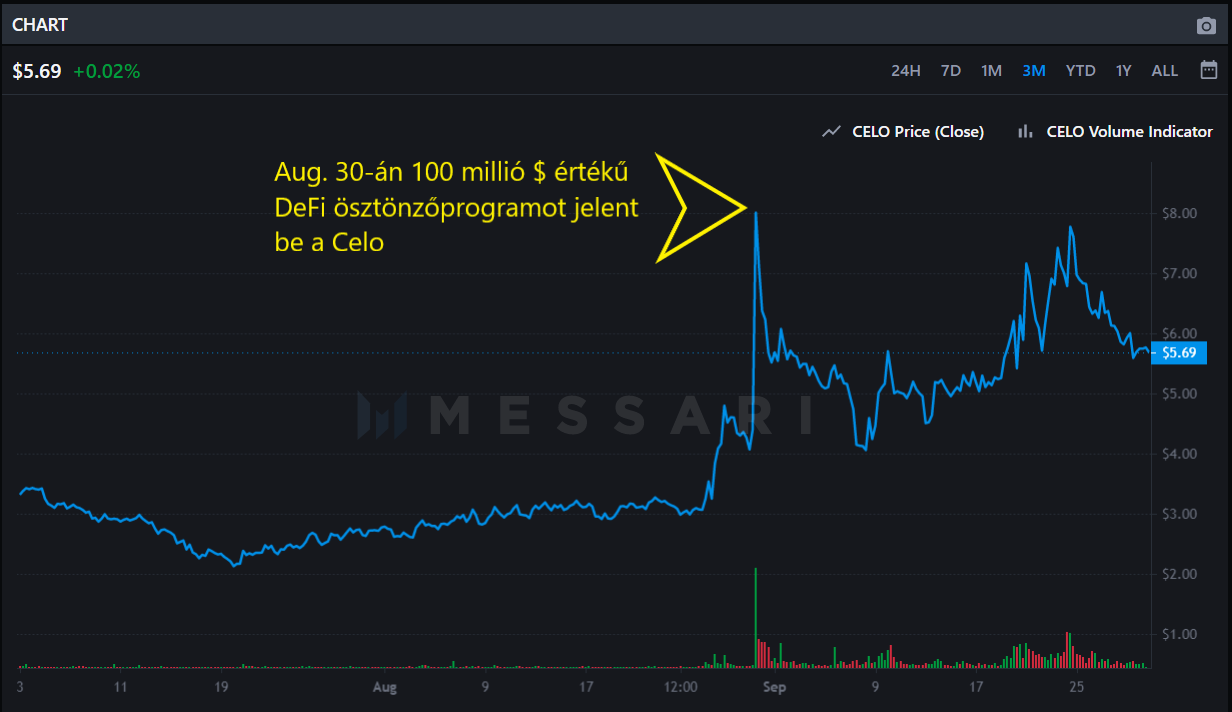
Task: Show the 1Y time range
Action: pyautogui.click(x=1124, y=71)
